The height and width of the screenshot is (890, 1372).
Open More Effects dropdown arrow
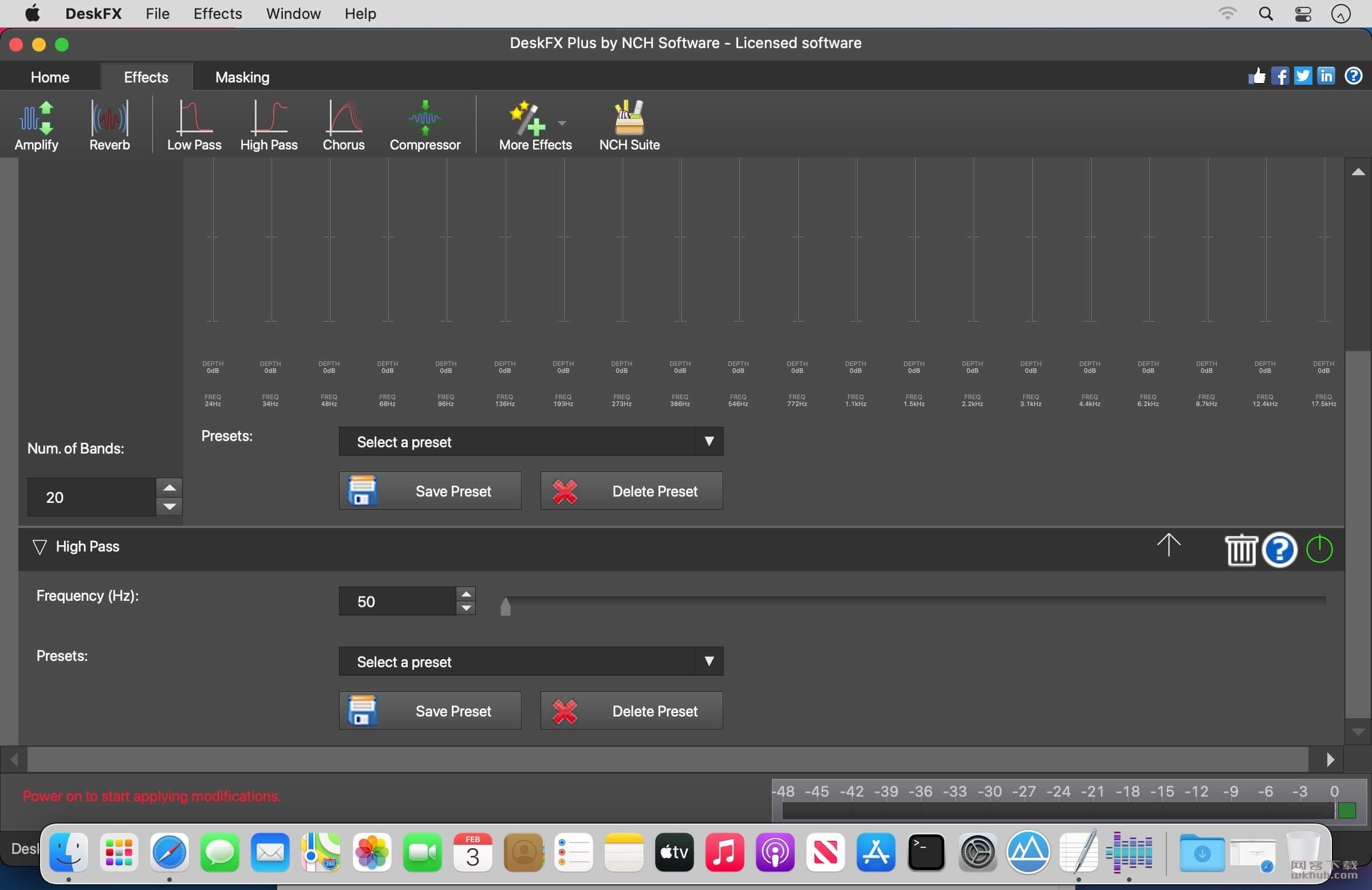tap(562, 123)
